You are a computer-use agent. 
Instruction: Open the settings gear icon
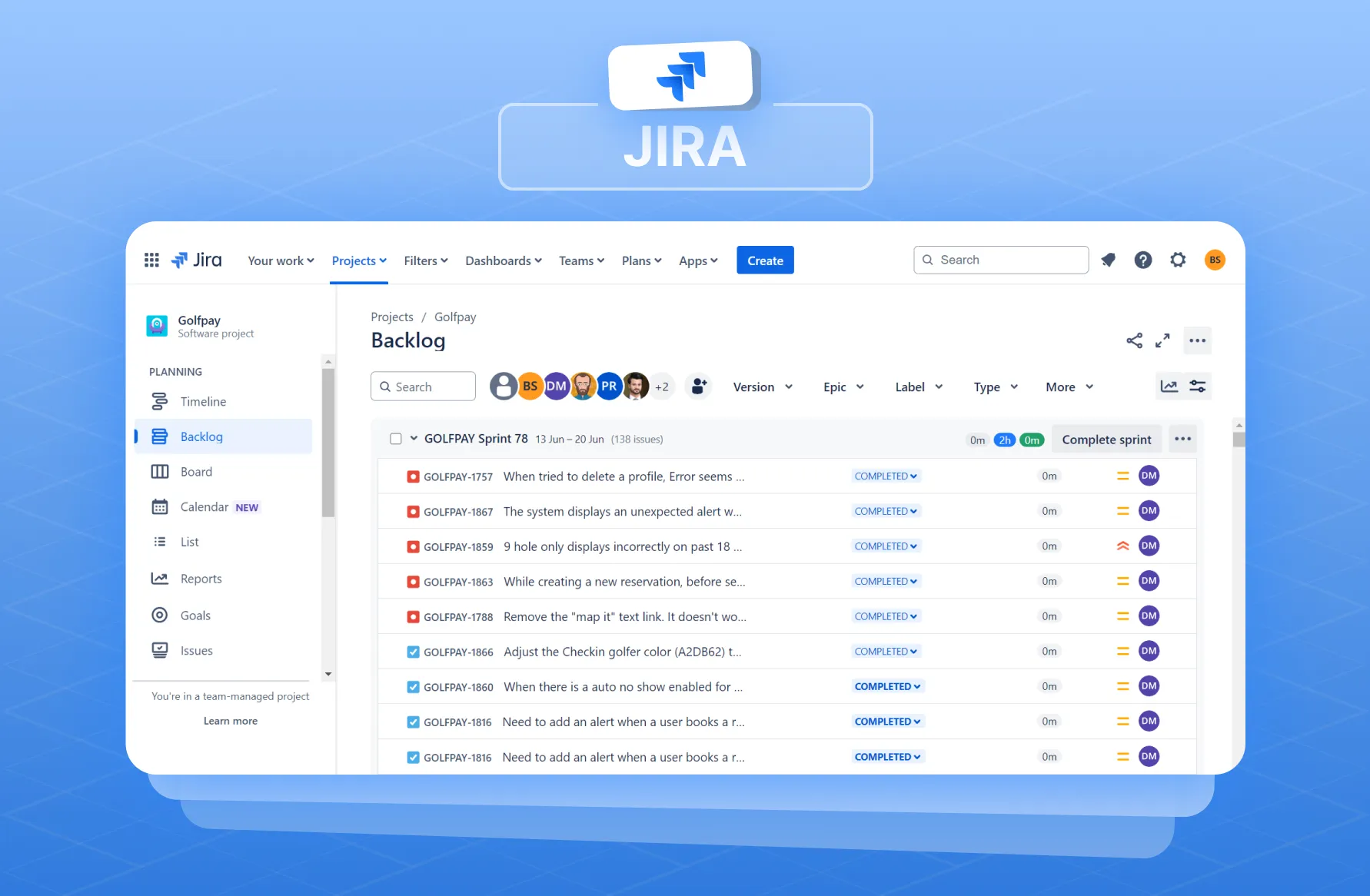(1178, 260)
